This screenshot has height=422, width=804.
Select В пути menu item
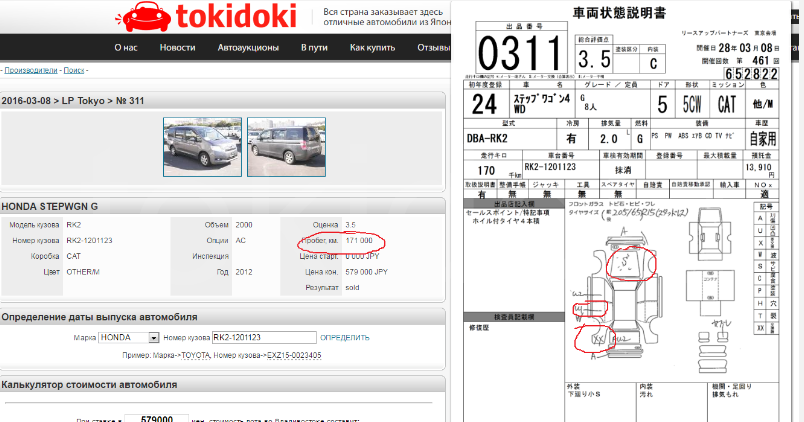click(x=314, y=48)
